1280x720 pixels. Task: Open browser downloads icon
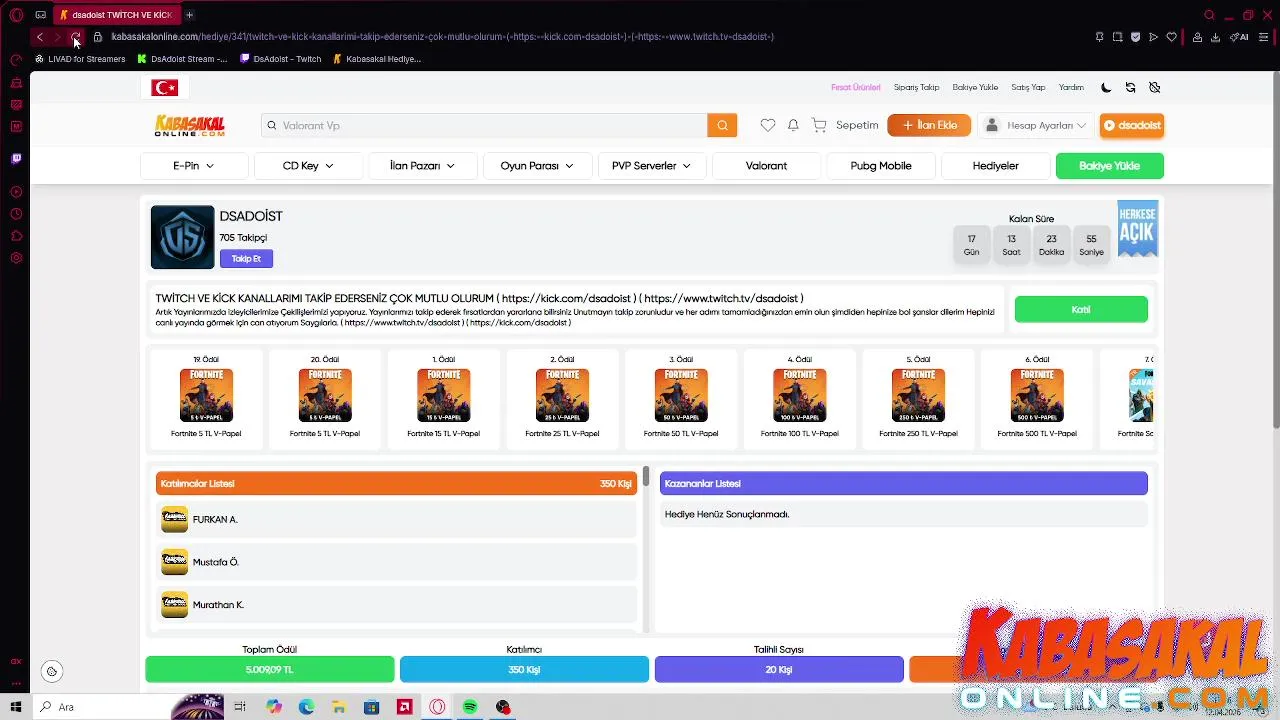1215,37
